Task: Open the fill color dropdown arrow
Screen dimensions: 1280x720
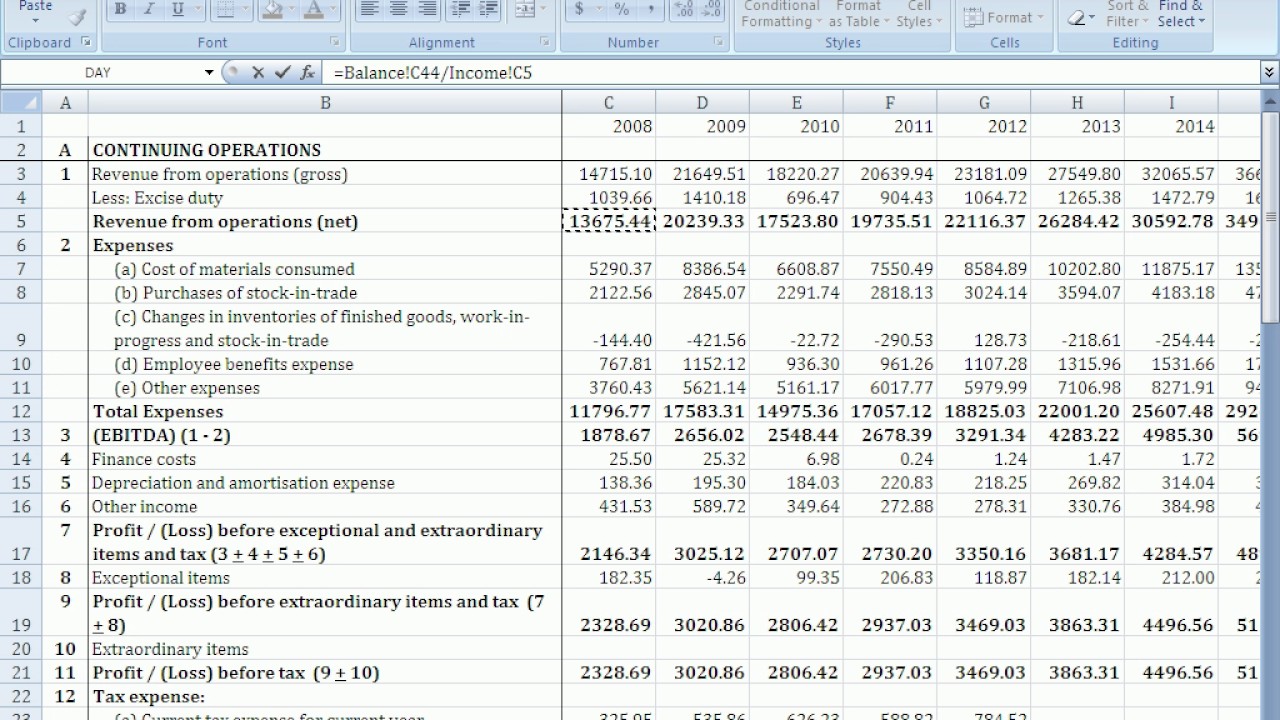Action: coord(291,10)
